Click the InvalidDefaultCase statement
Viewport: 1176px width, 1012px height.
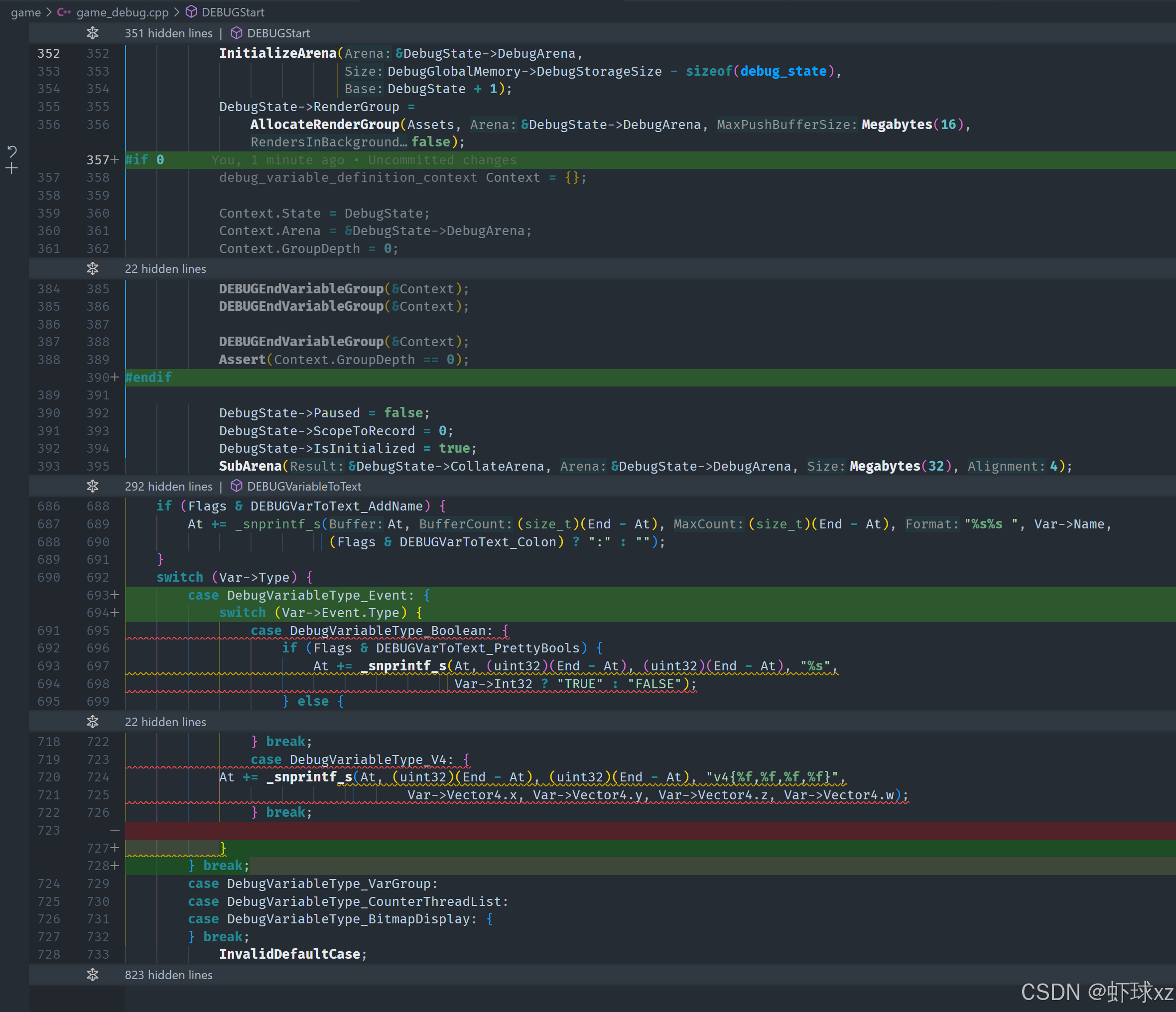pos(289,954)
